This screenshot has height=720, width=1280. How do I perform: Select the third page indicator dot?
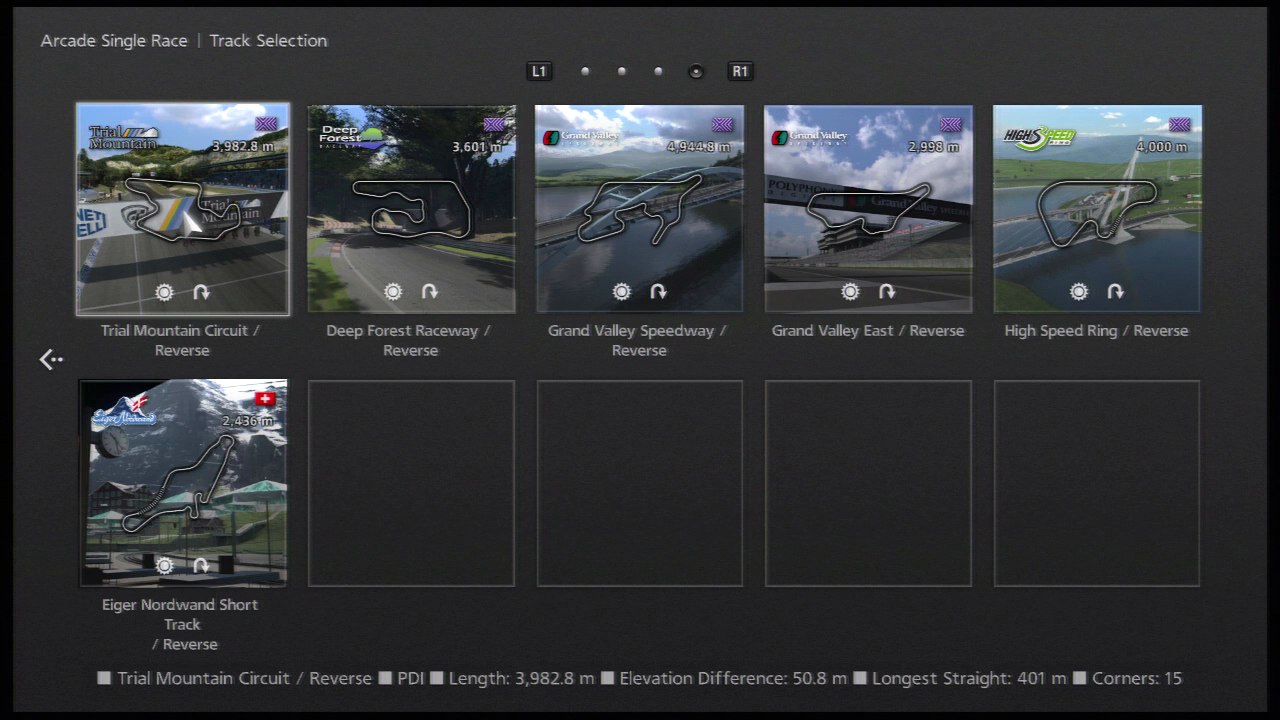(658, 71)
